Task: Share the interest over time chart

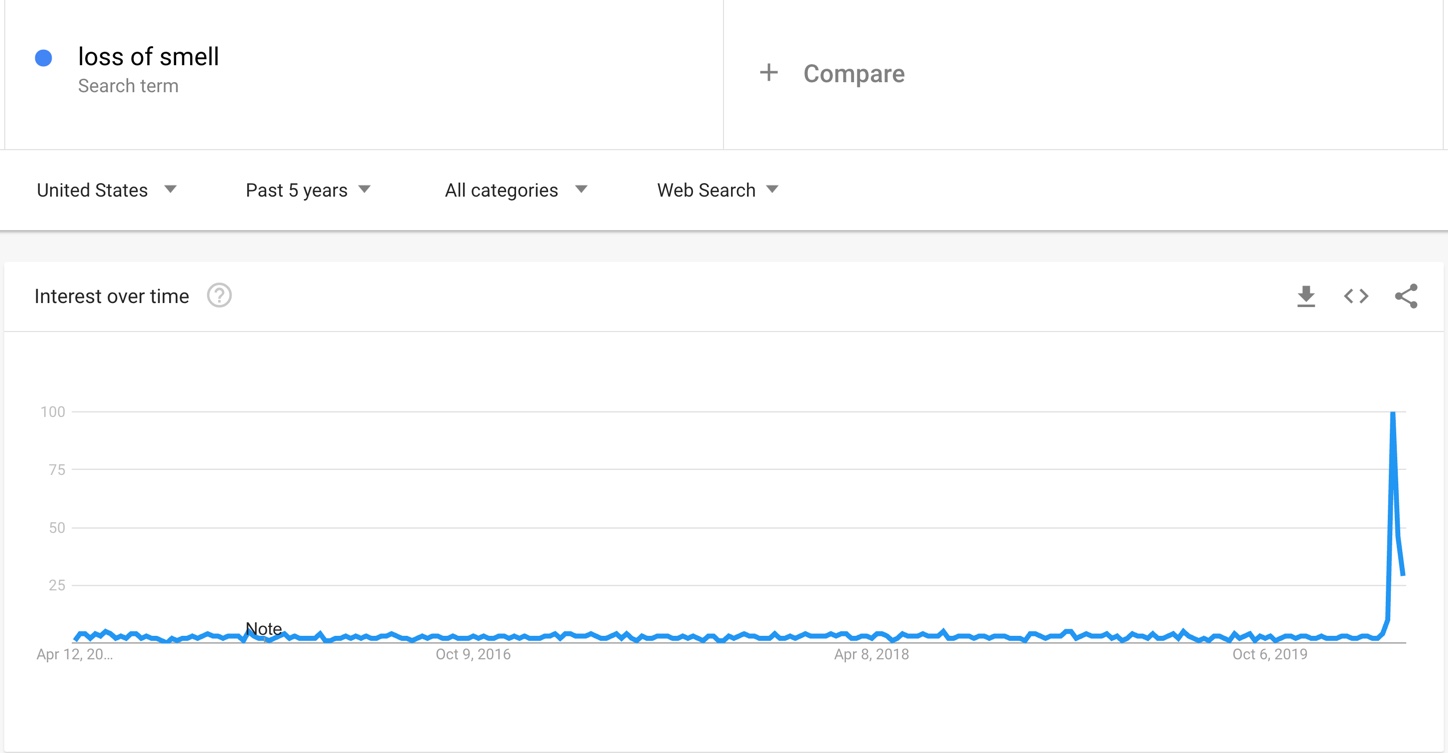Action: (1406, 296)
